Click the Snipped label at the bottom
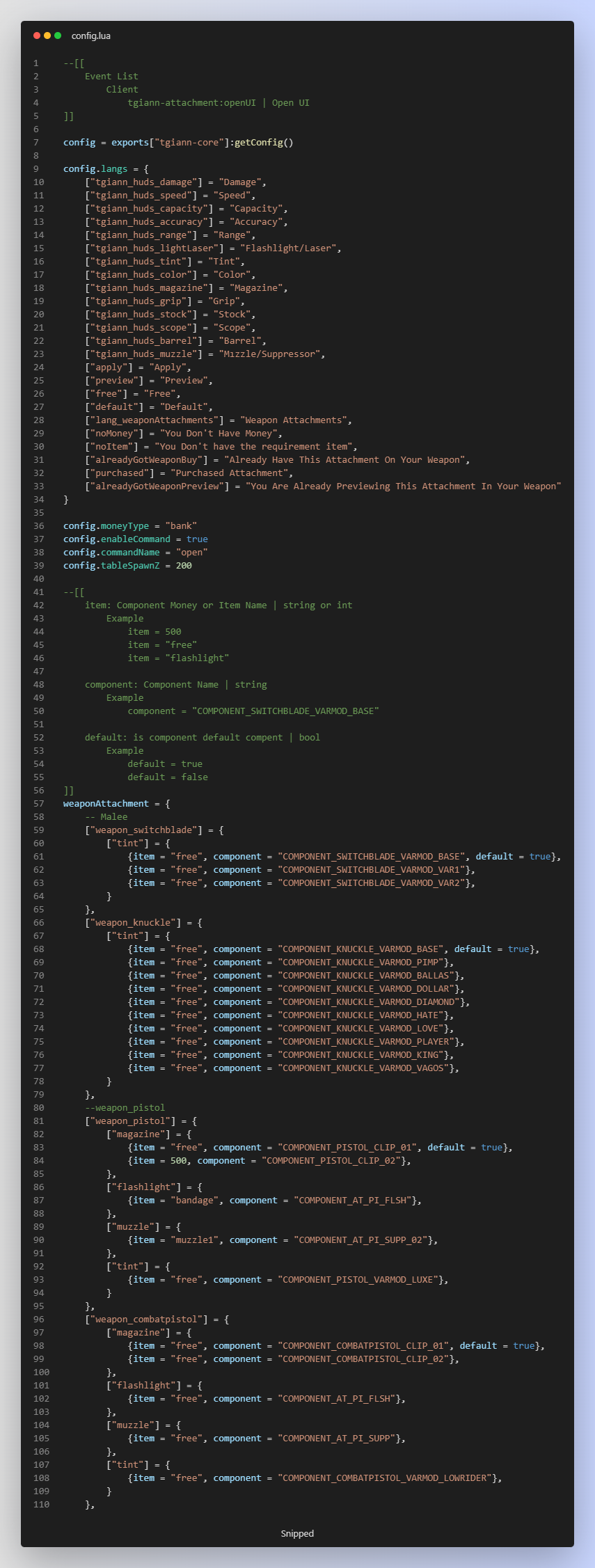 pyautogui.click(x=297, y=1533)
